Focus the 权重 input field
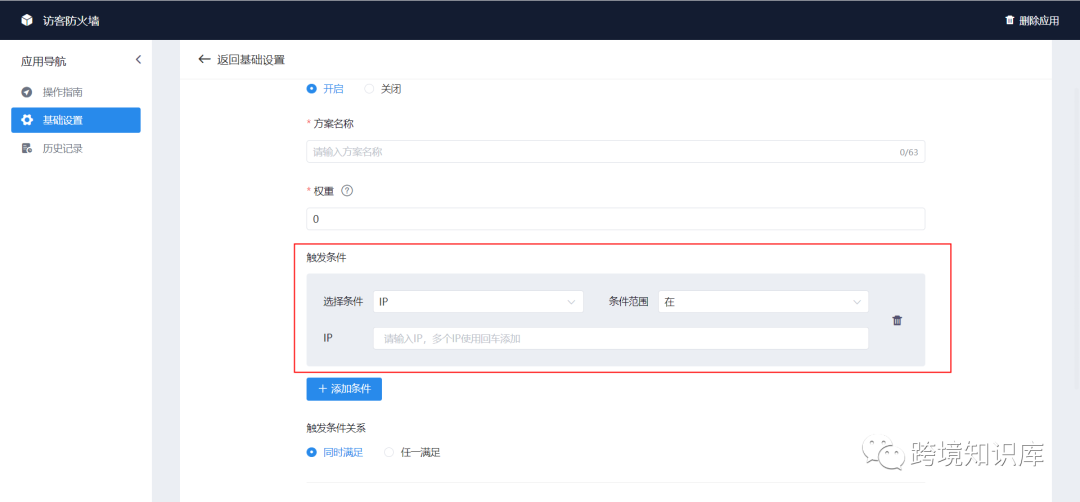 pos(616,219)
